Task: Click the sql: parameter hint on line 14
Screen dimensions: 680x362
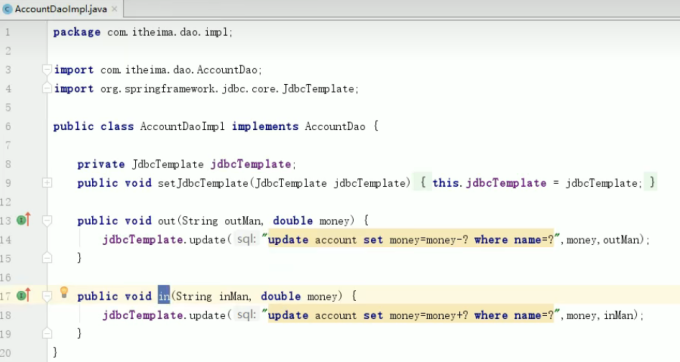Action: (x=246, y=239)
